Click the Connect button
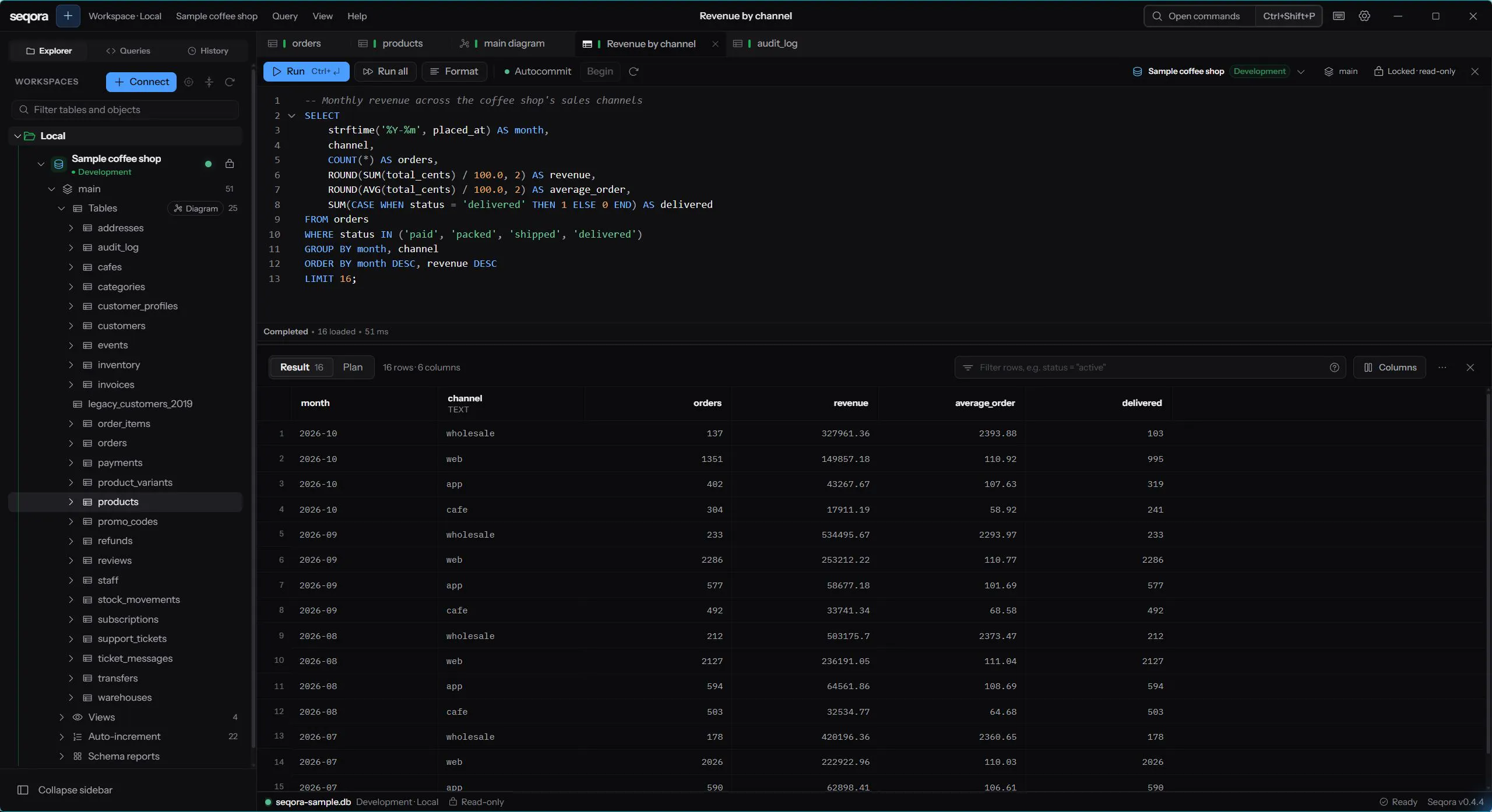Viewport: 1492px width, 812px height. 141,82
